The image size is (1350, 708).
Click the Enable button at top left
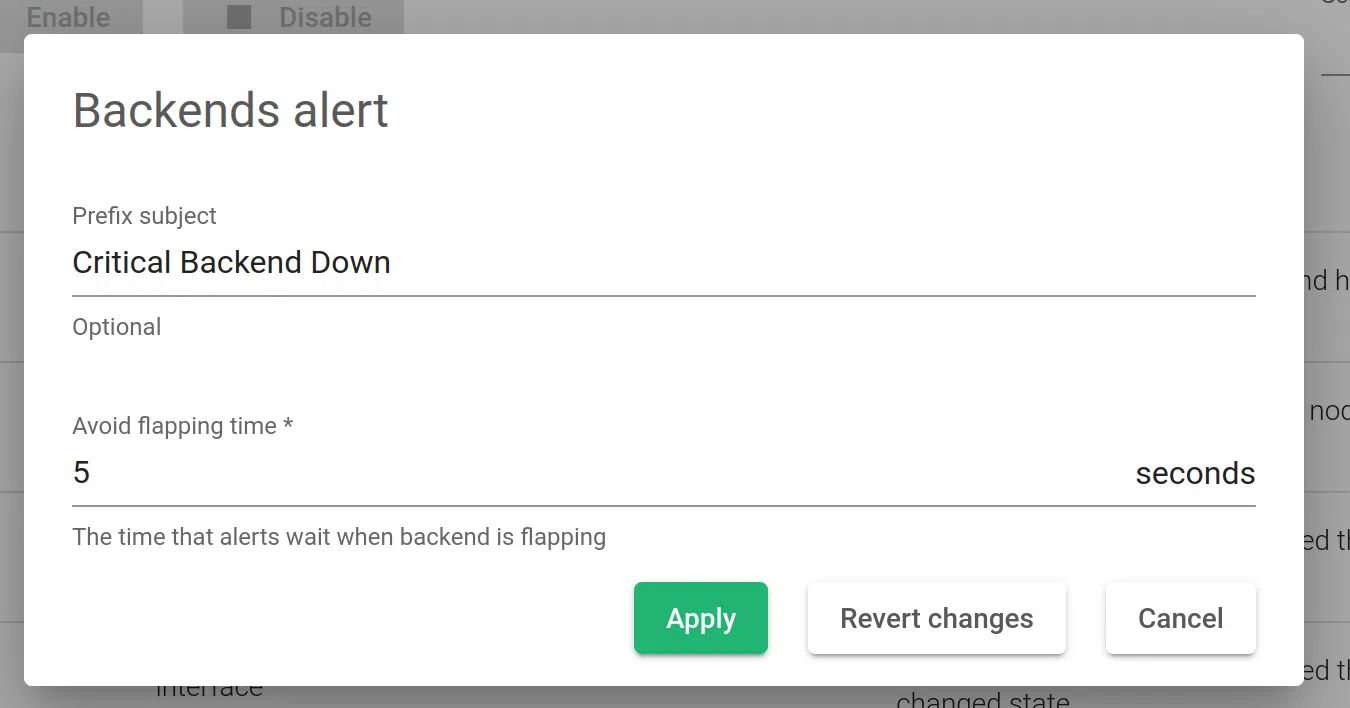coord(68,17)
